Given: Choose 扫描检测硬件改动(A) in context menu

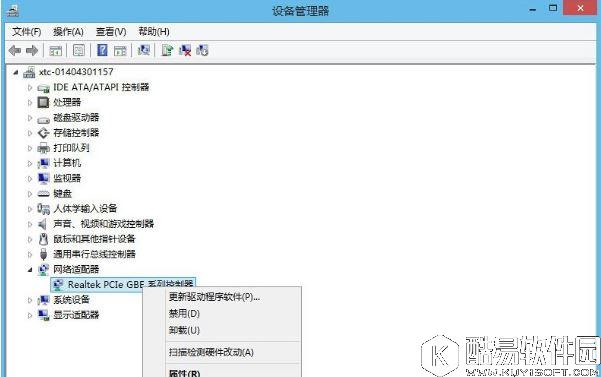Looking at the screenshot, I should pos(222,352).
